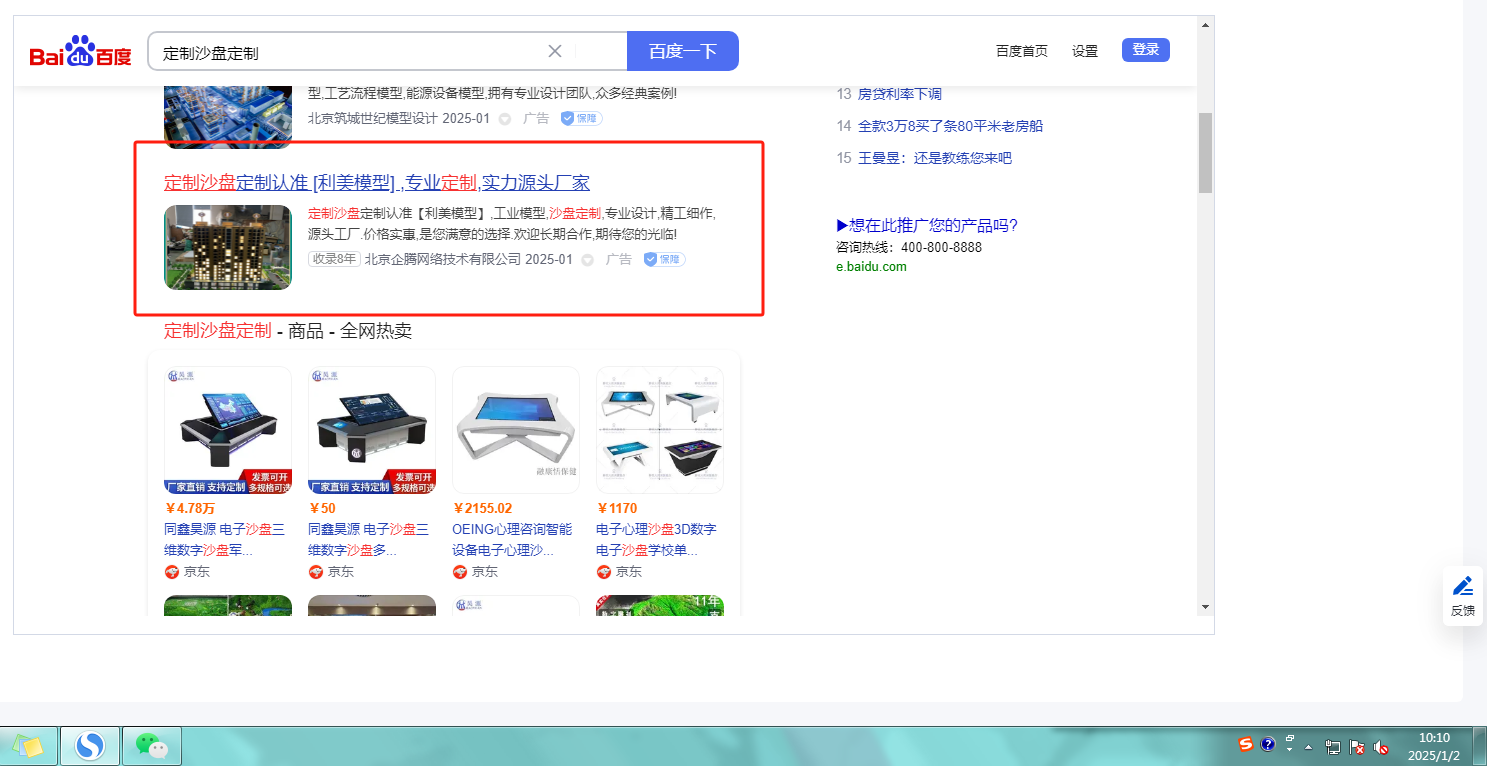
Task: Open the Sogou browser taskbar icon
Action: point(90,746)
